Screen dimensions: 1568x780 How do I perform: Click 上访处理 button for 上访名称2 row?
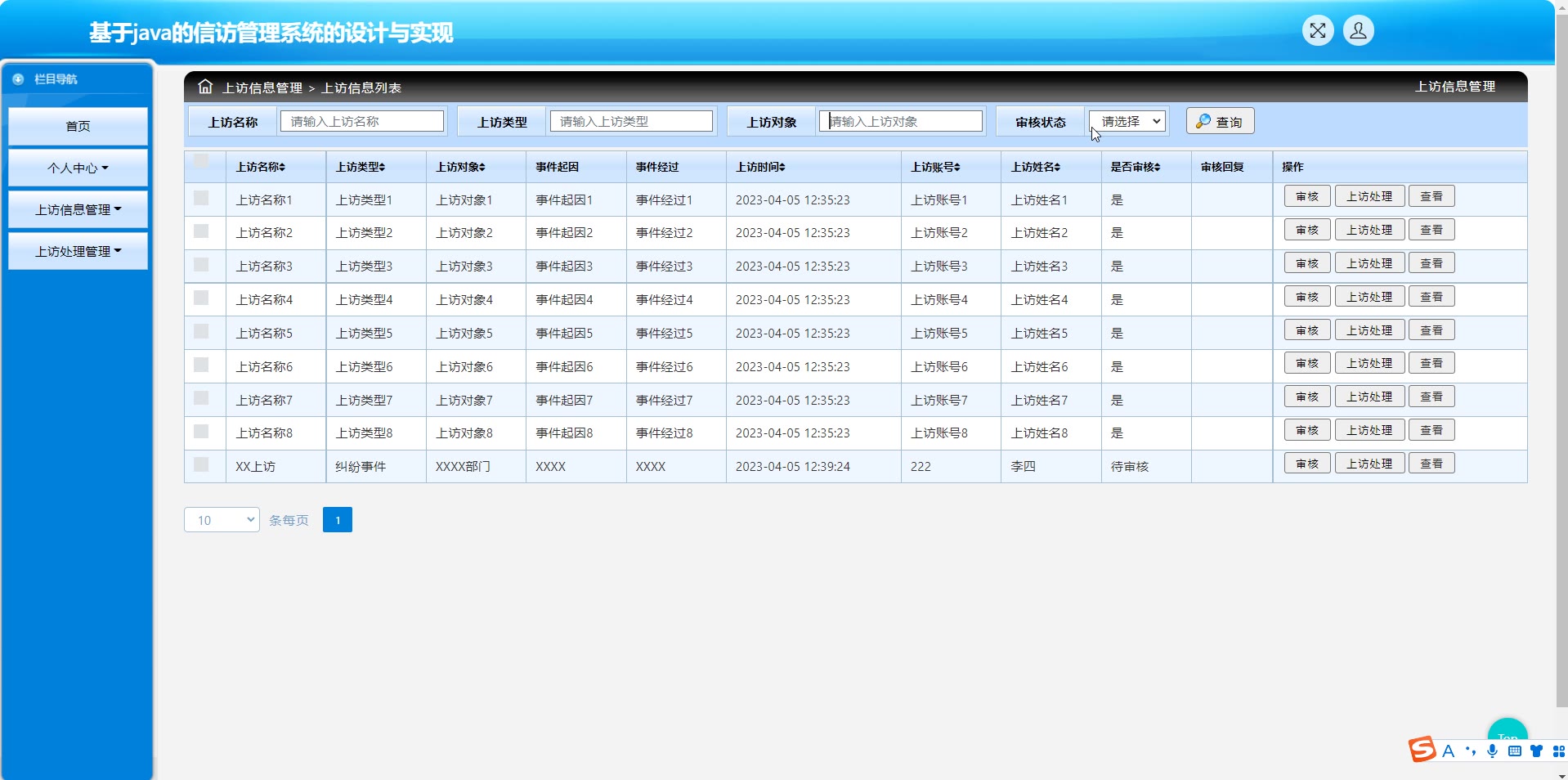click(x=1369, y=230)
